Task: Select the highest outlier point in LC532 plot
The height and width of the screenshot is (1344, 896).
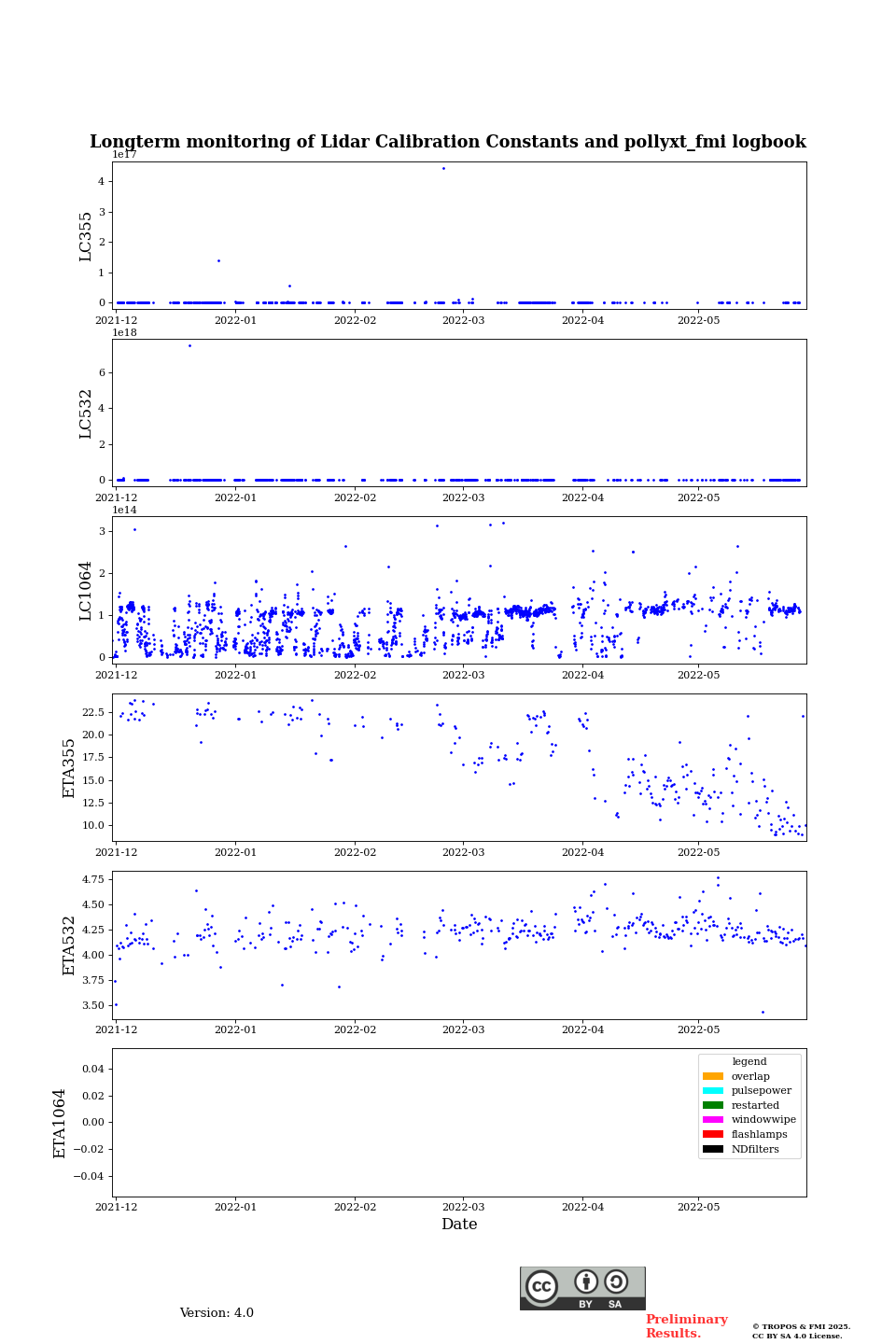Action: (189, 346)
